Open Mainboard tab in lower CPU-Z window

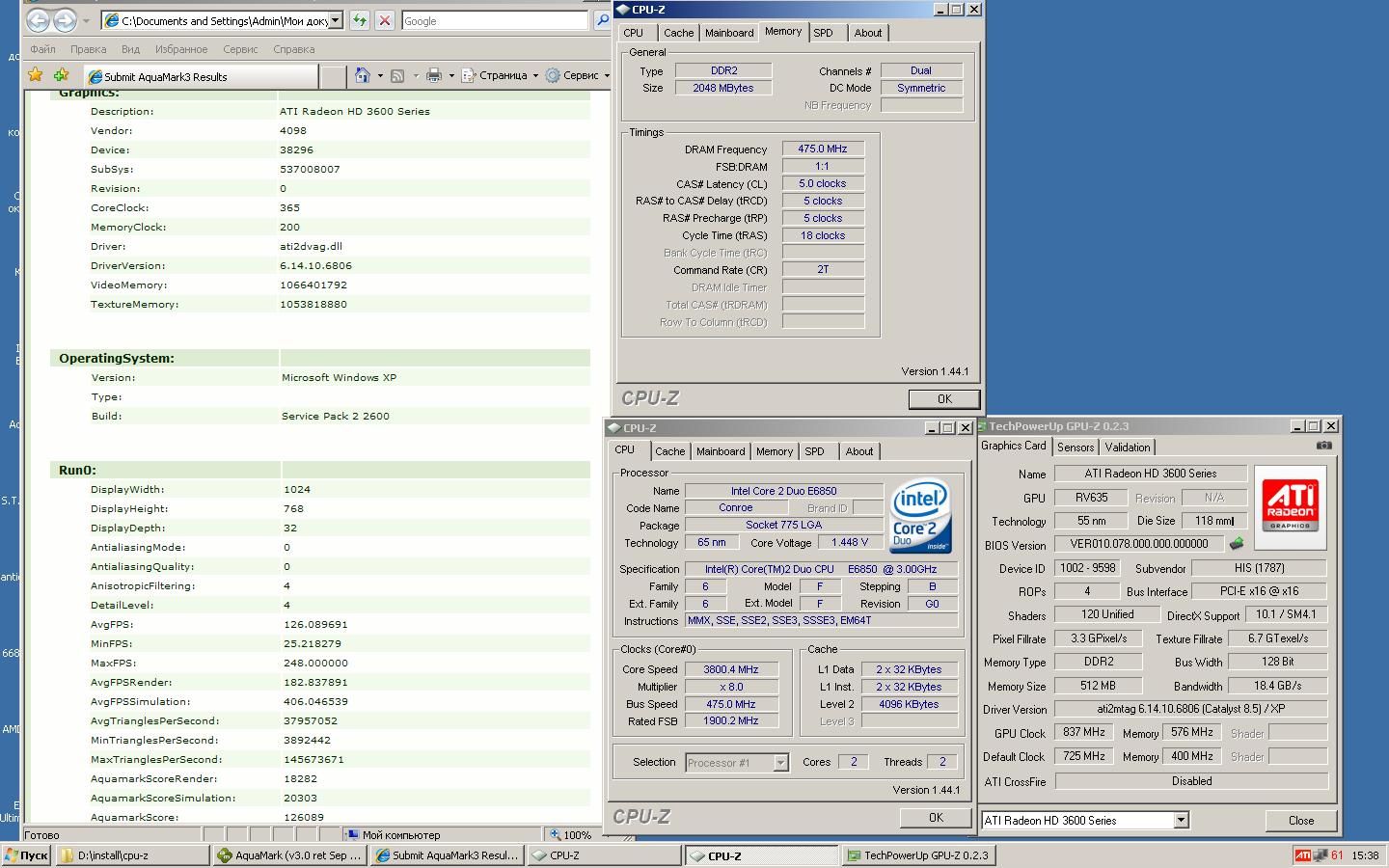(721, 451)
